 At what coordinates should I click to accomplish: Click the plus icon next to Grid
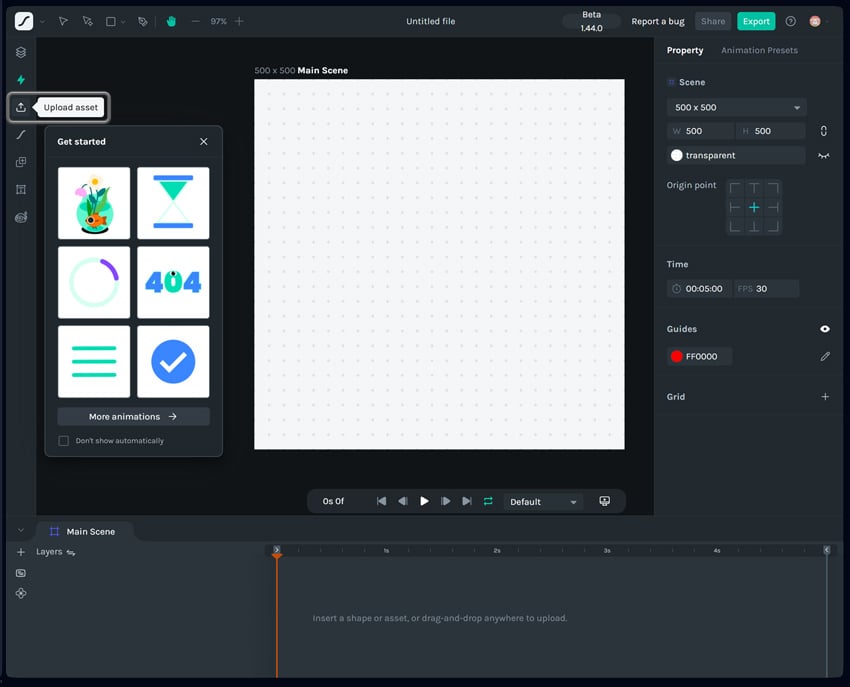coord(825,397)
